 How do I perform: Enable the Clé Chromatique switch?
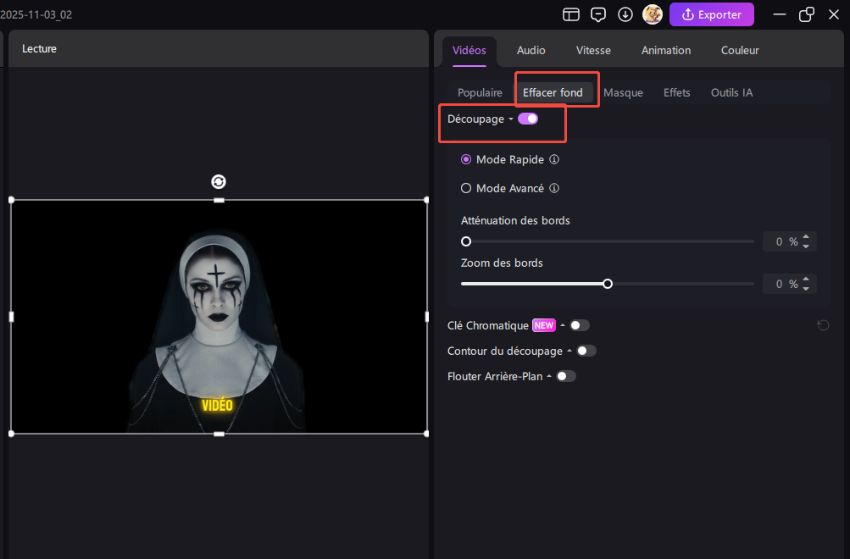[580, 325]
